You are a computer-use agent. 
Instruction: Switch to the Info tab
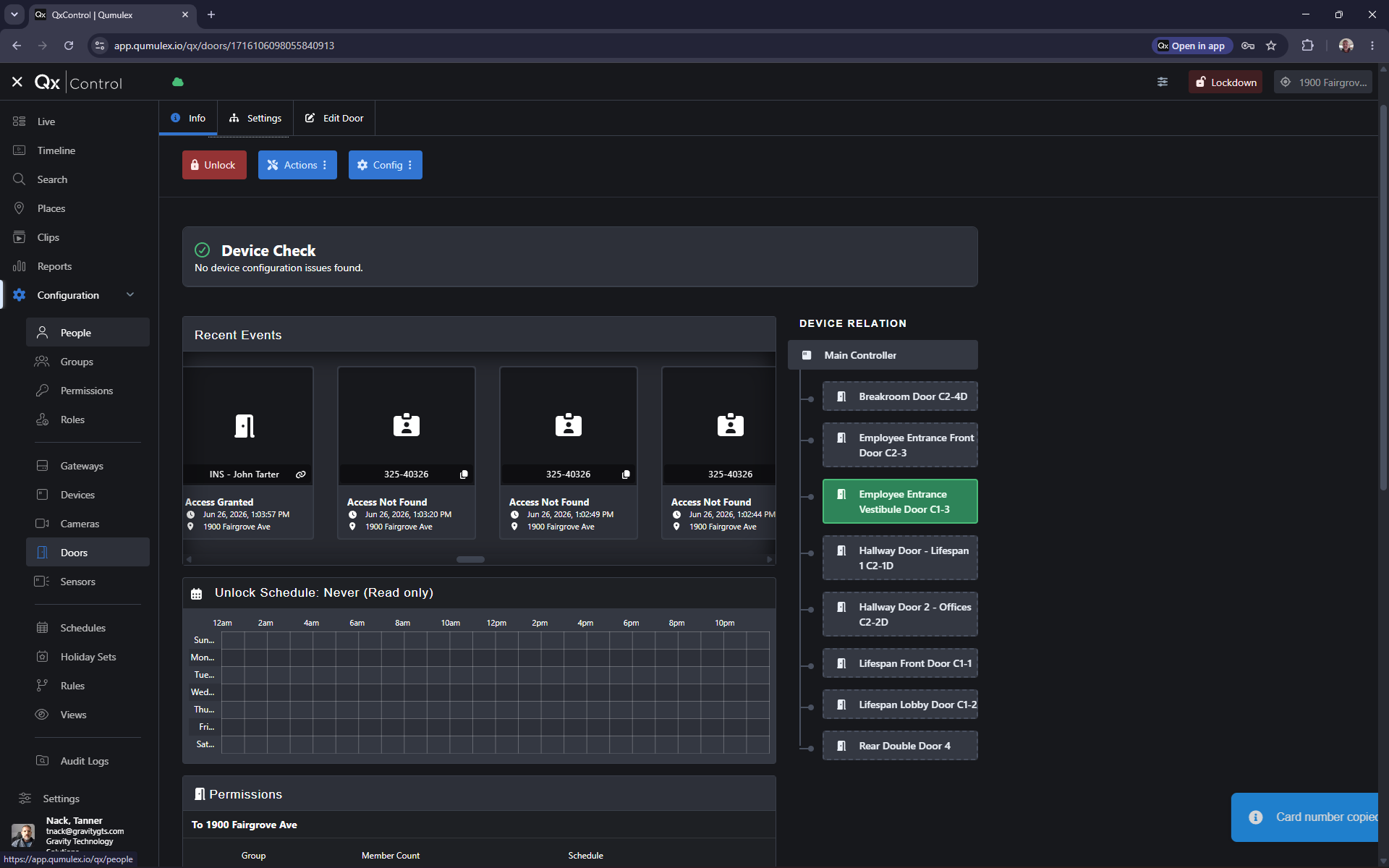(188, 118)
